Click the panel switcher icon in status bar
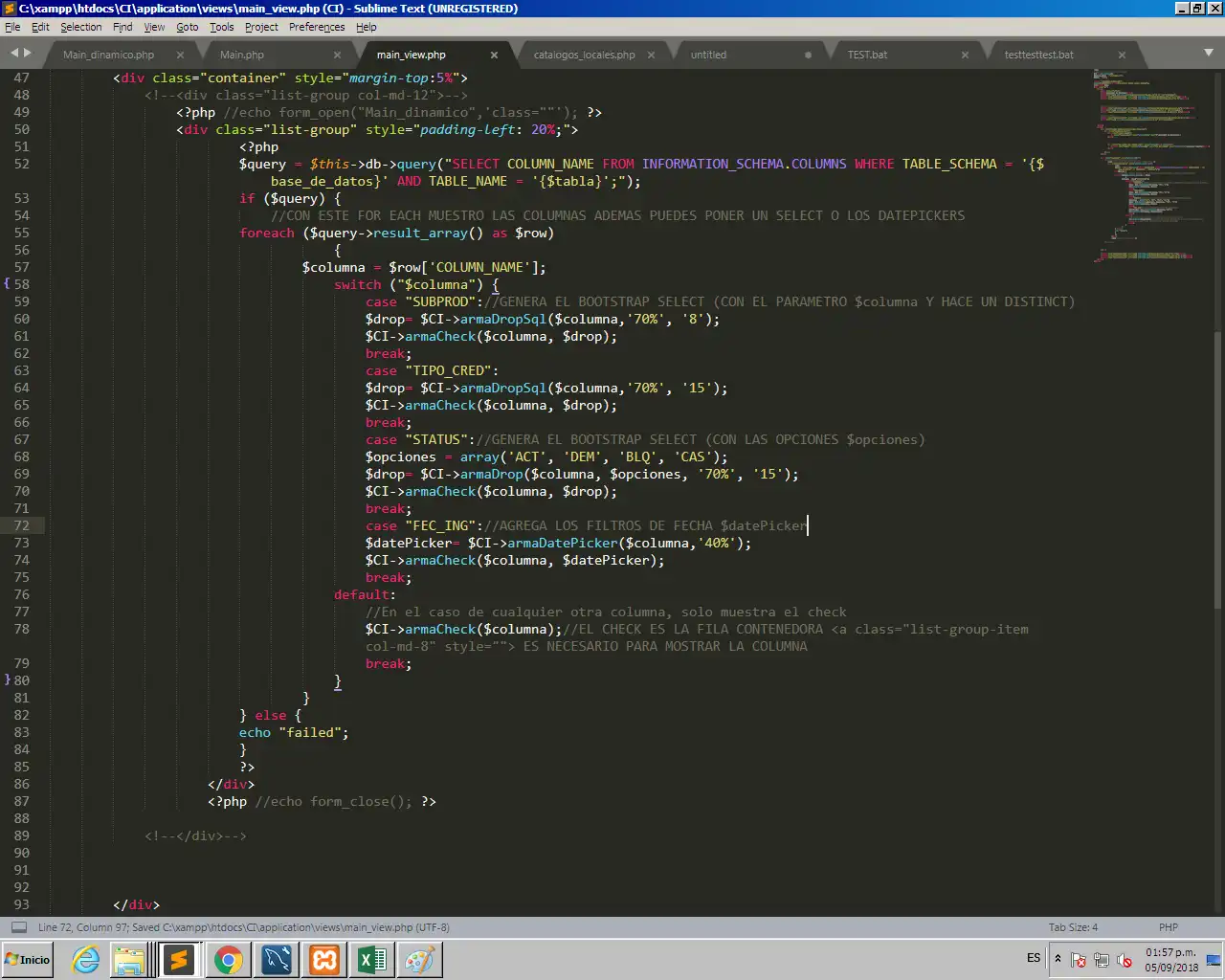Image resolution: width=1225 pixels, height=980 pixels. [18, 927]
